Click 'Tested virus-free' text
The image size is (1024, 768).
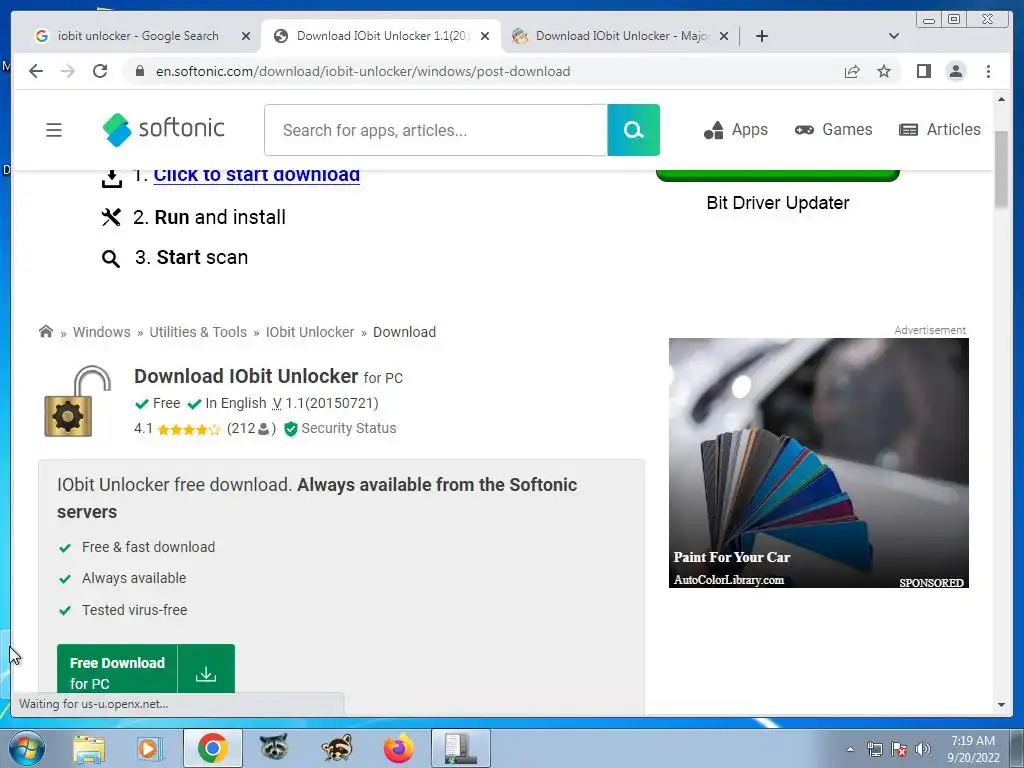click(x=135, y=610)
